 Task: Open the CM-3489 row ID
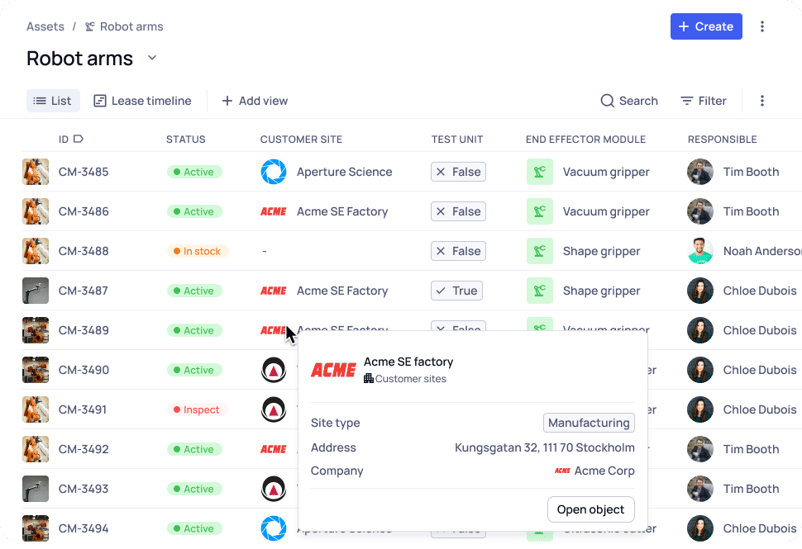coord(83,331)
